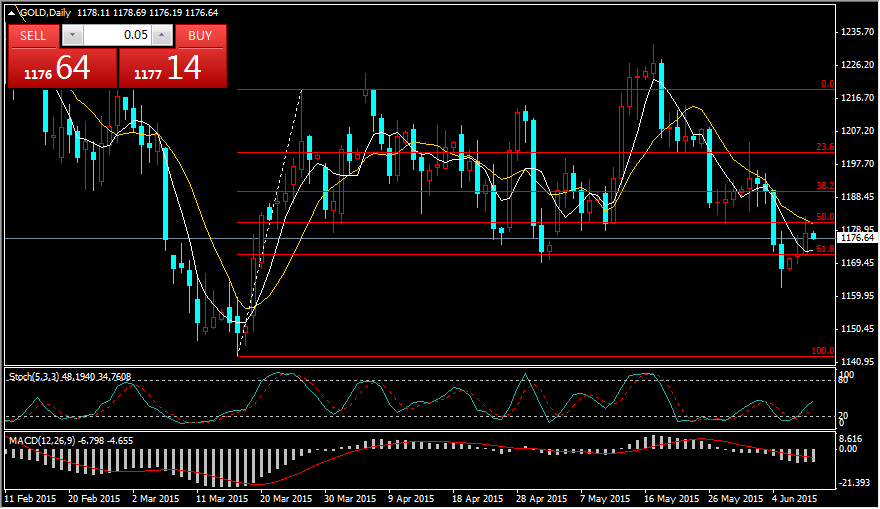
Task: Click the 11 Mar 2015 date marker
Action: [x=222, y=498]
